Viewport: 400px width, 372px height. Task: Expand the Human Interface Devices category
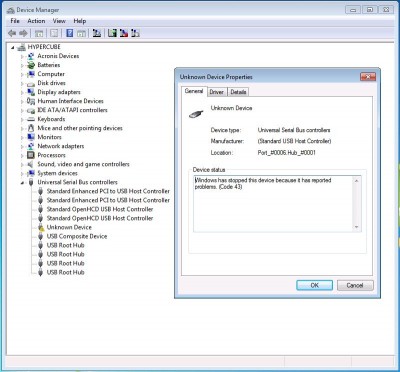tap(22, 101)
